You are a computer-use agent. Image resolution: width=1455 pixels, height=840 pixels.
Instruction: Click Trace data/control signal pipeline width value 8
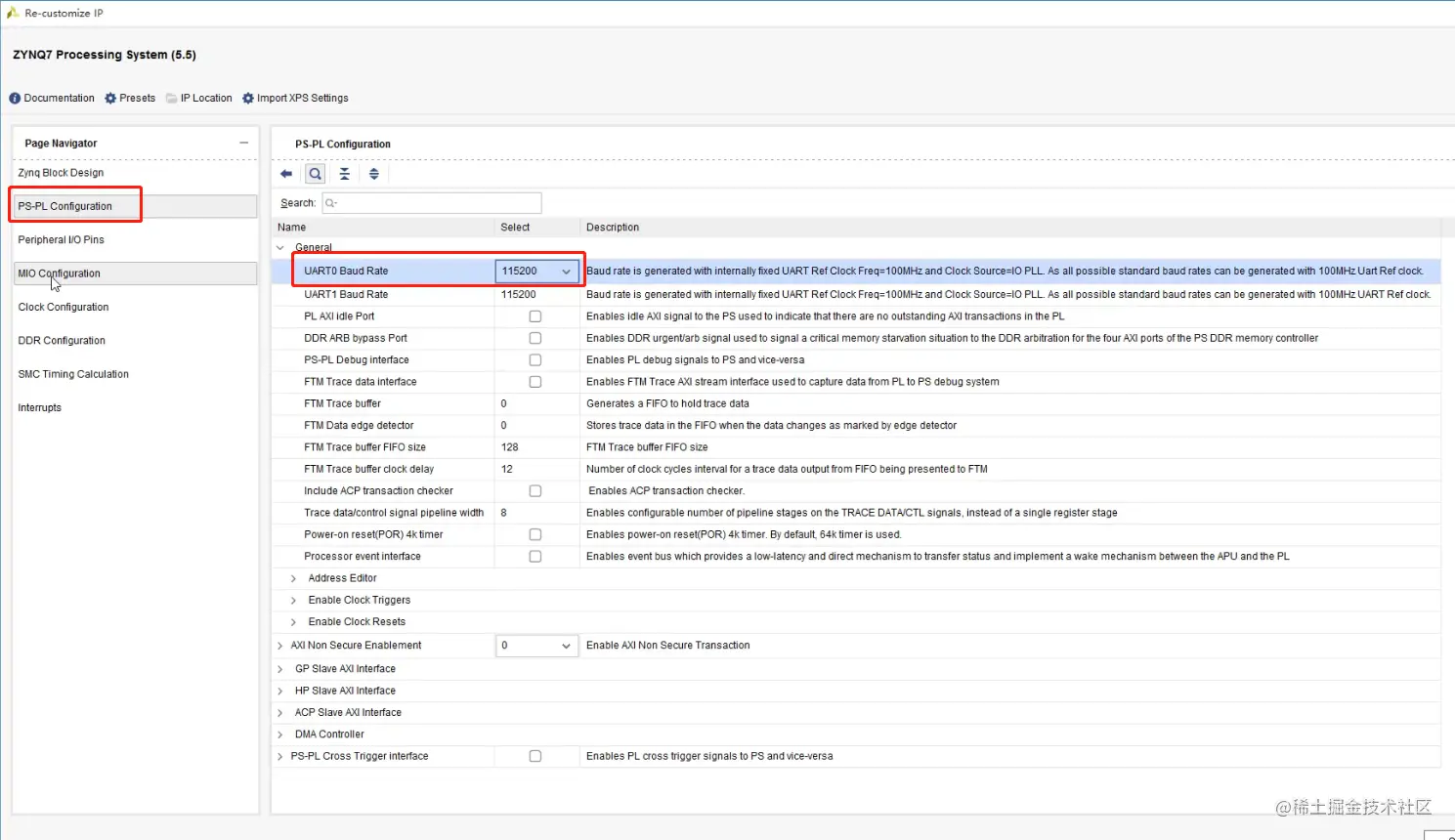pos(504,513)
